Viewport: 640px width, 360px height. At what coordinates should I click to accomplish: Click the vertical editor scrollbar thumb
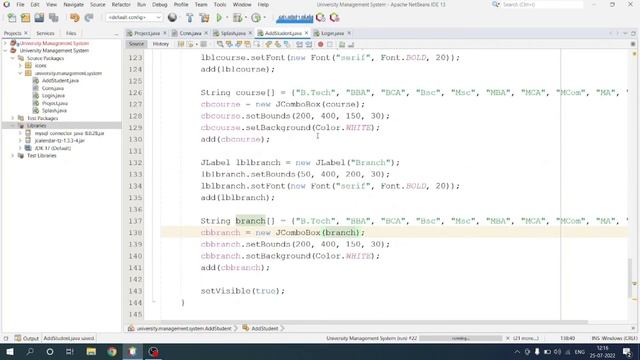(631, 278)
